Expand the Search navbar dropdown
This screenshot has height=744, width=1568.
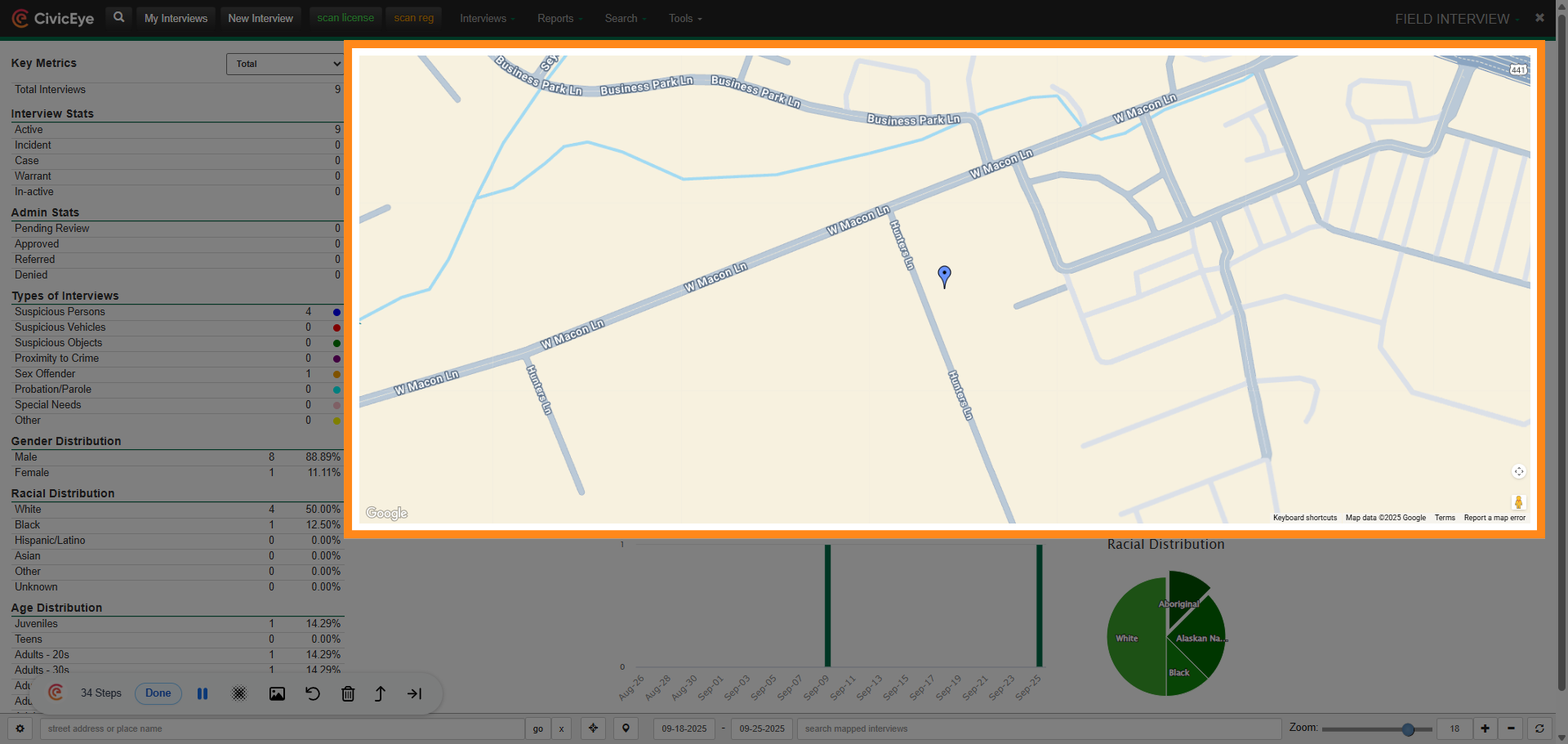(x=625, y=18)
